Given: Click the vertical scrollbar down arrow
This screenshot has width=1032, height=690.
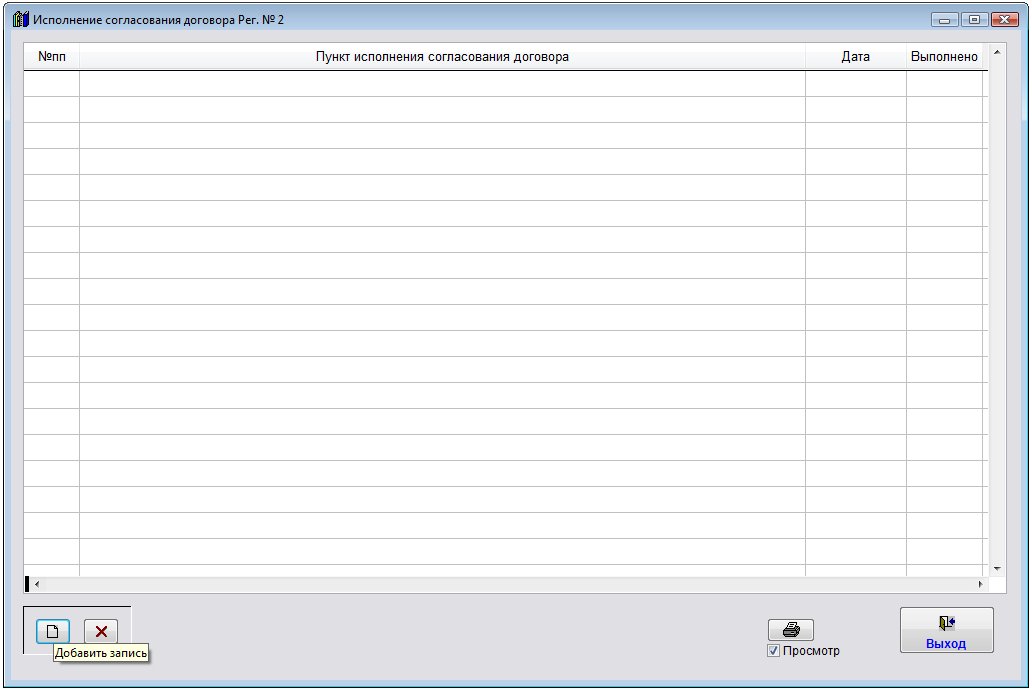Looking at the screenshot, I should tap(997, 568).
